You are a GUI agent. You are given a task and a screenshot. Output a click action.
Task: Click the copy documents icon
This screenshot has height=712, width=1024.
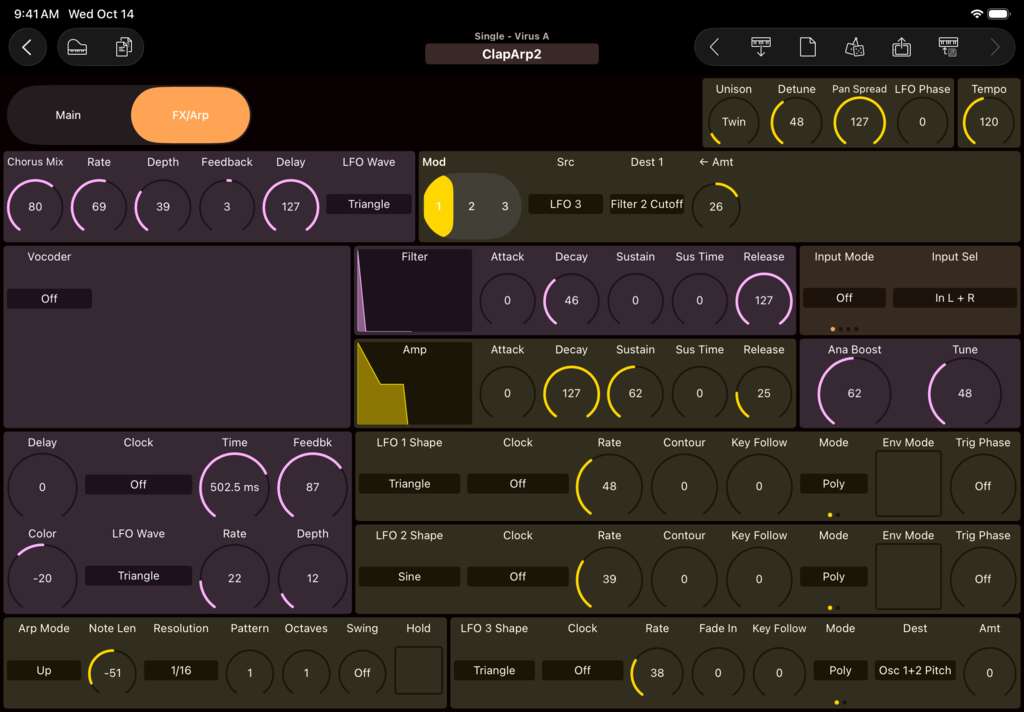click(x=123, y=47)
